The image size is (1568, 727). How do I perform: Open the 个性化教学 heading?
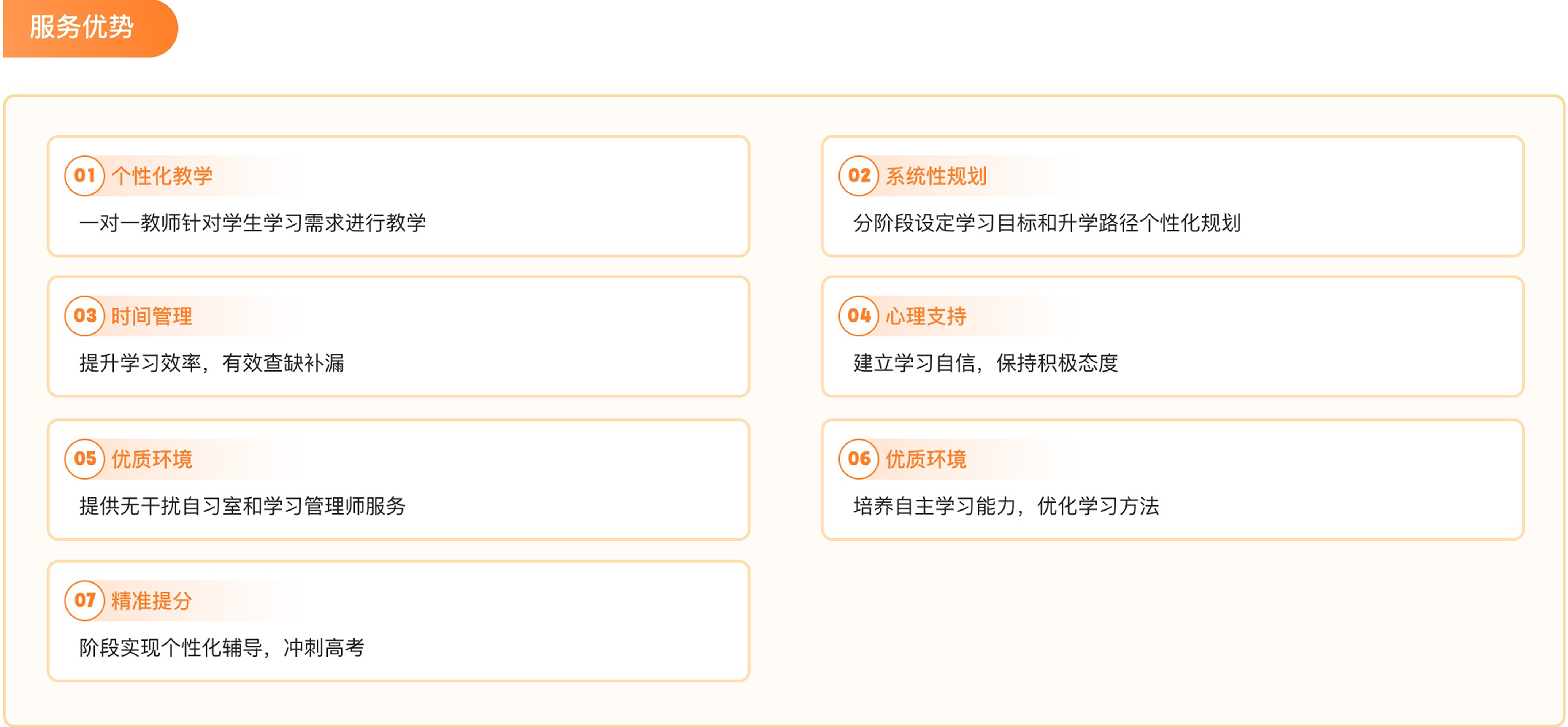162,176
